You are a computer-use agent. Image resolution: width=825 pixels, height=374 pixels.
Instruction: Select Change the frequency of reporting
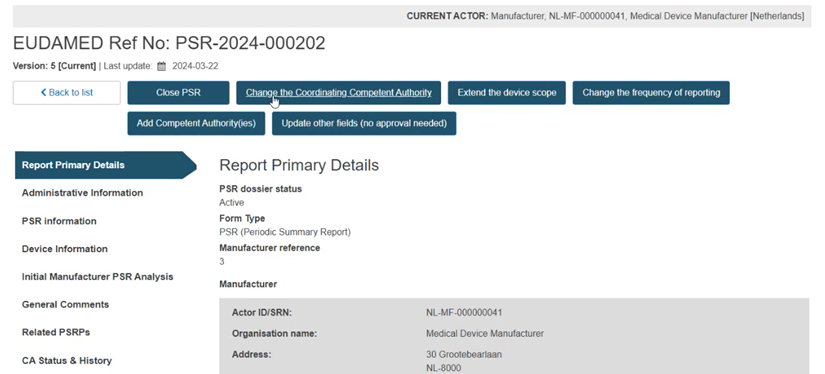pos(651,93)
